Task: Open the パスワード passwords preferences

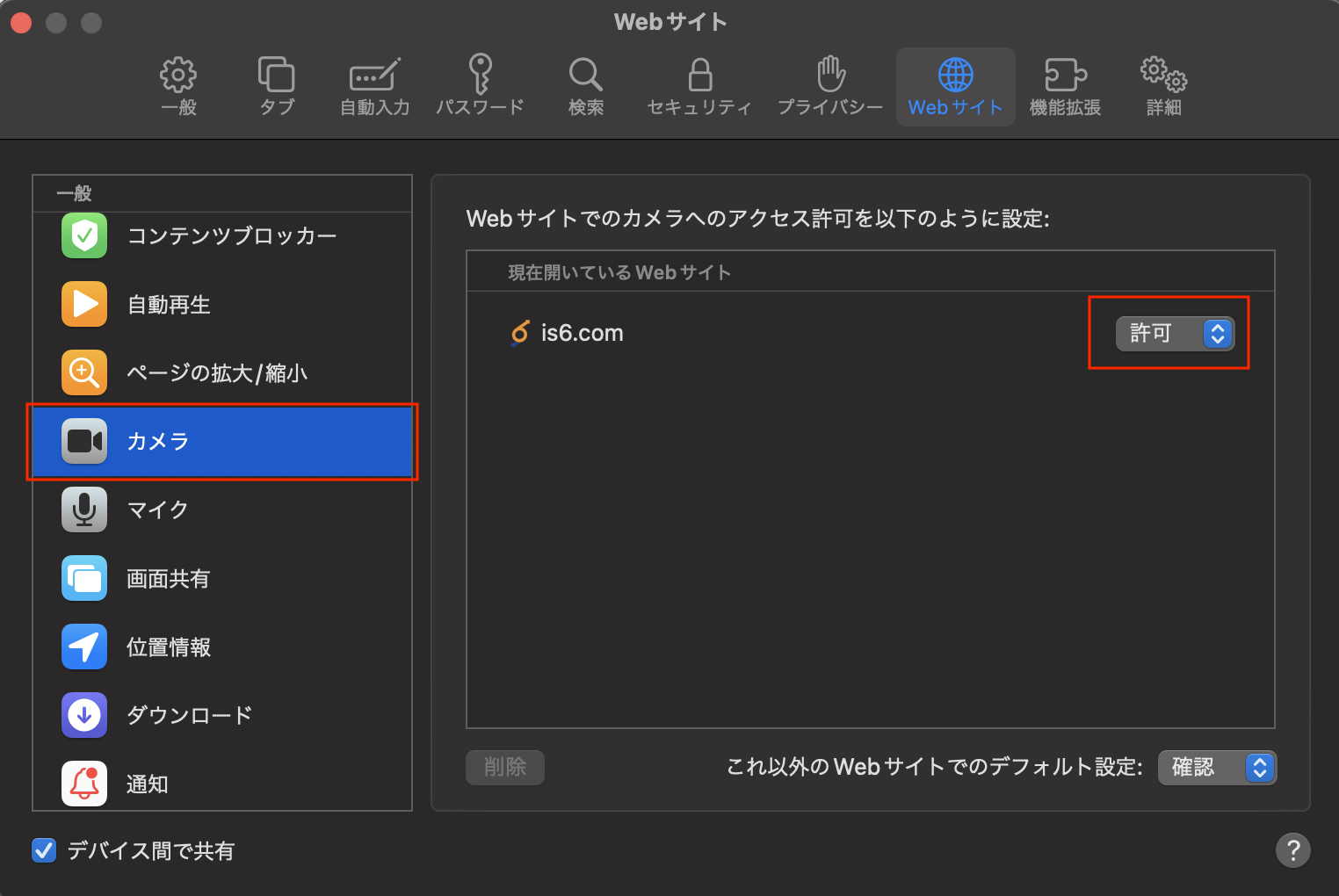Action: tap(481, 87)
